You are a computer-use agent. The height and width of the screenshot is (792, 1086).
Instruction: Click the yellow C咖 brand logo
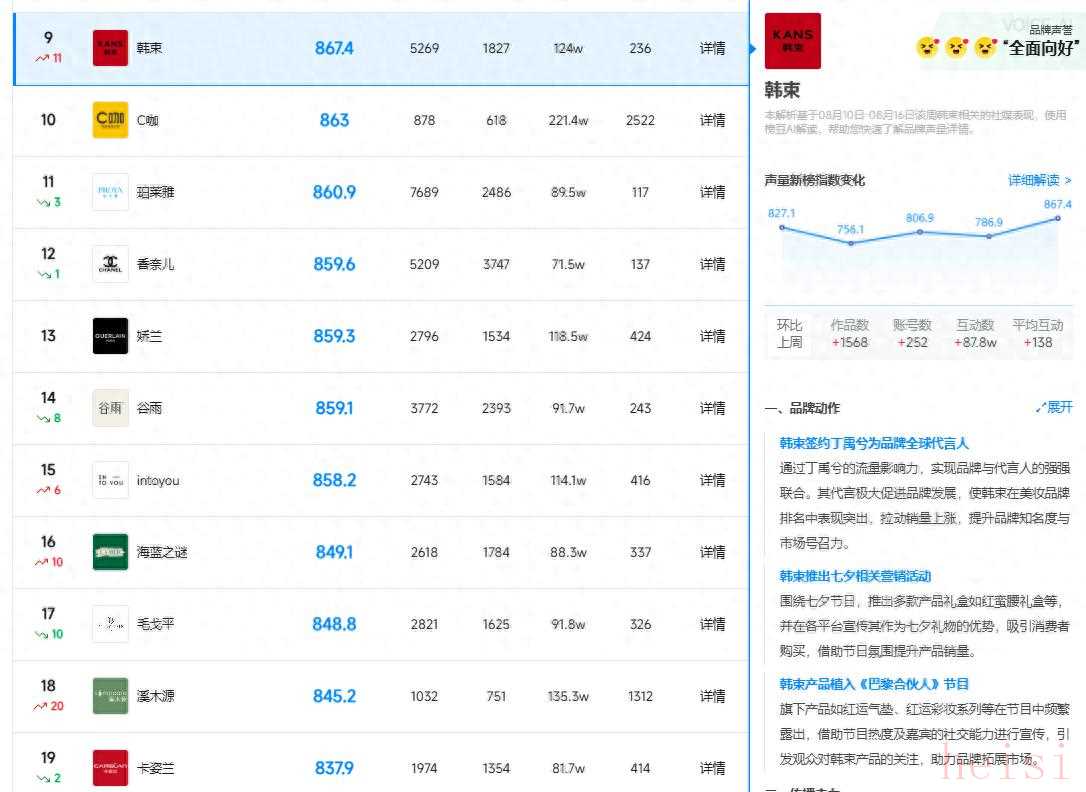click(x=110, y=120)
